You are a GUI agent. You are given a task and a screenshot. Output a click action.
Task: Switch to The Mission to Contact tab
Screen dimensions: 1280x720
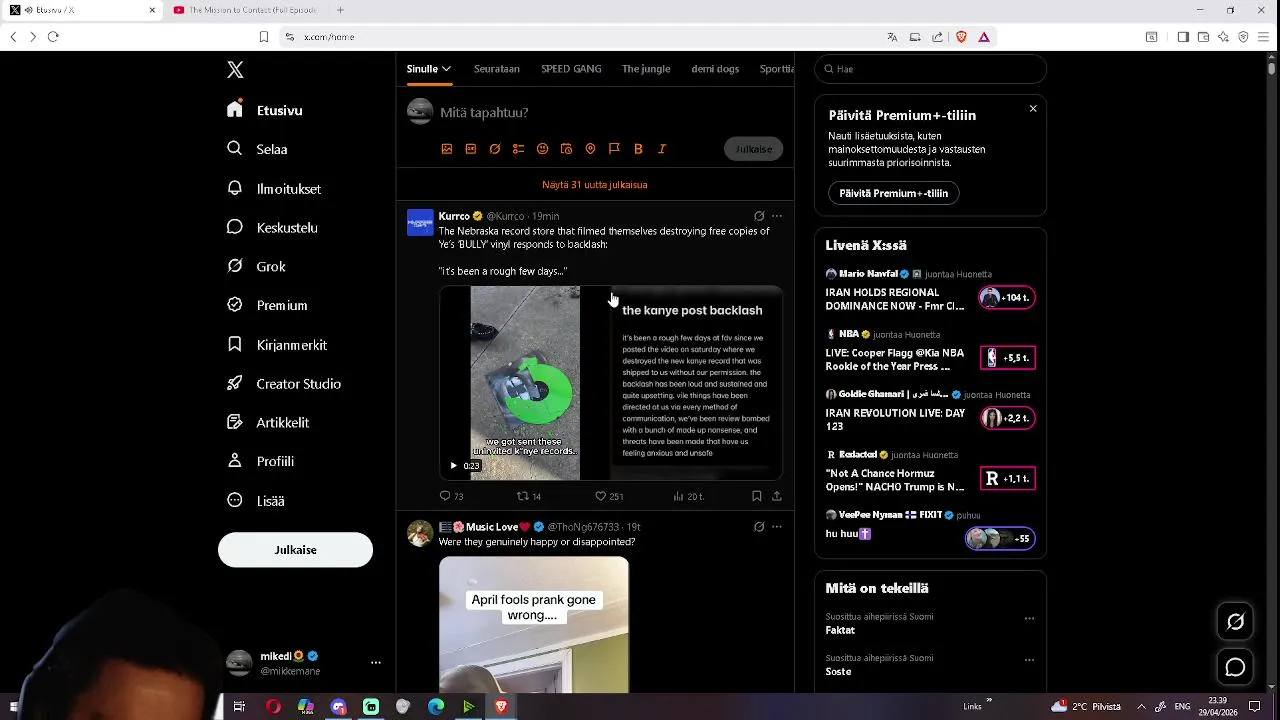coord(245,10)
